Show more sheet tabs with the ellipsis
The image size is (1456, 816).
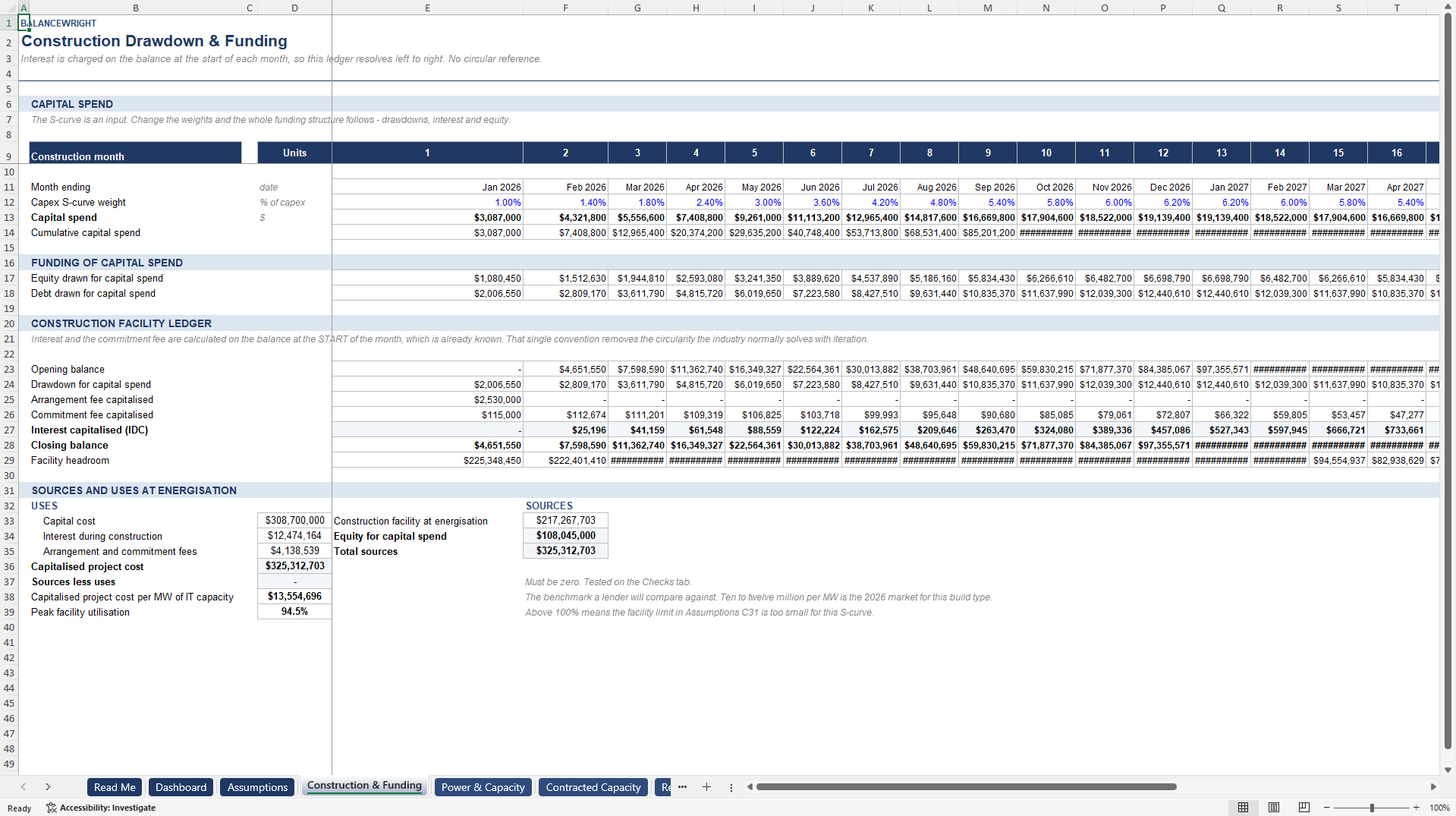[x=682, y=787]
